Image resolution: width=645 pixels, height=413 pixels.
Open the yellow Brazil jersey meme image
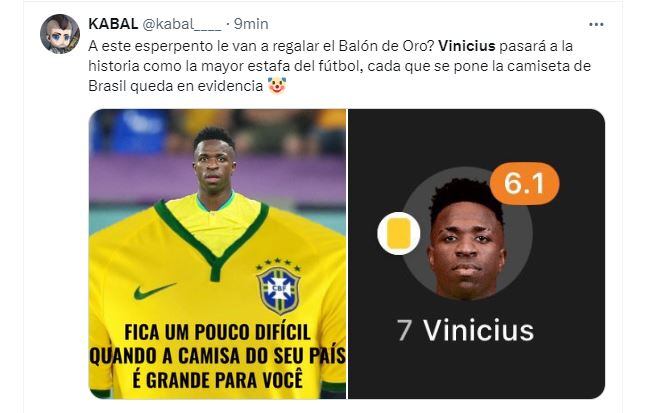click(218, 254)
